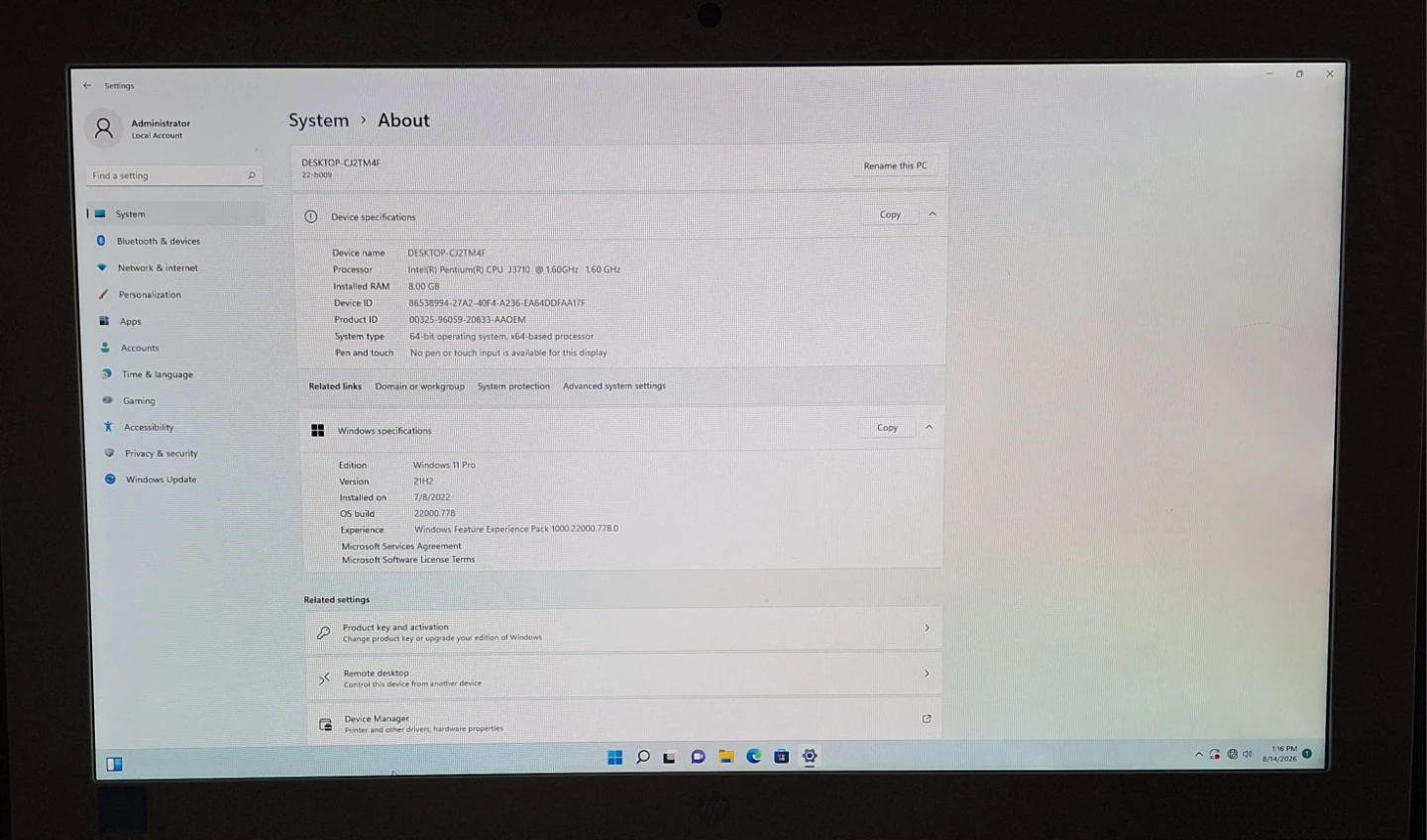Select System in the sidebar
The width and height of the screenshot is (1427, 840).
pyautogui.click(x=175, y=213)
